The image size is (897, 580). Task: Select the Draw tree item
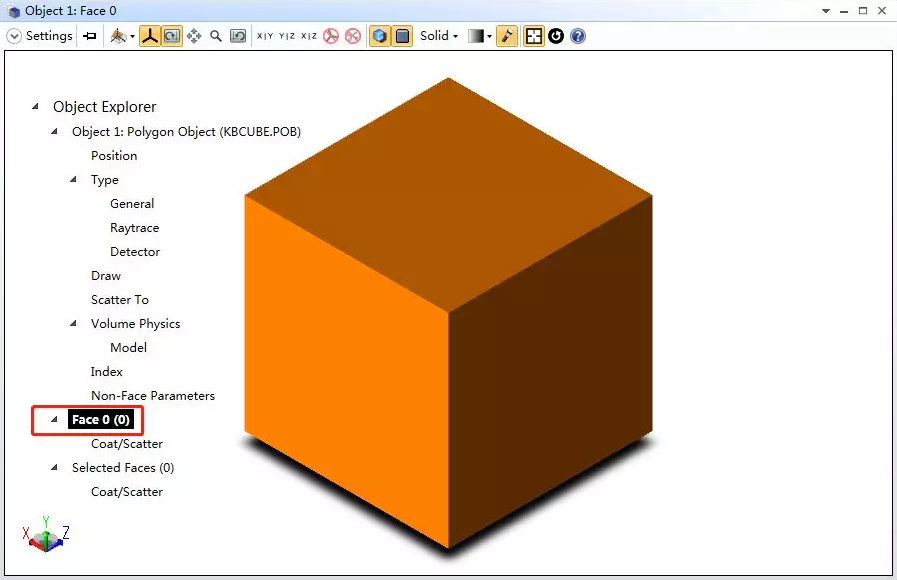[x=106, y=276]
